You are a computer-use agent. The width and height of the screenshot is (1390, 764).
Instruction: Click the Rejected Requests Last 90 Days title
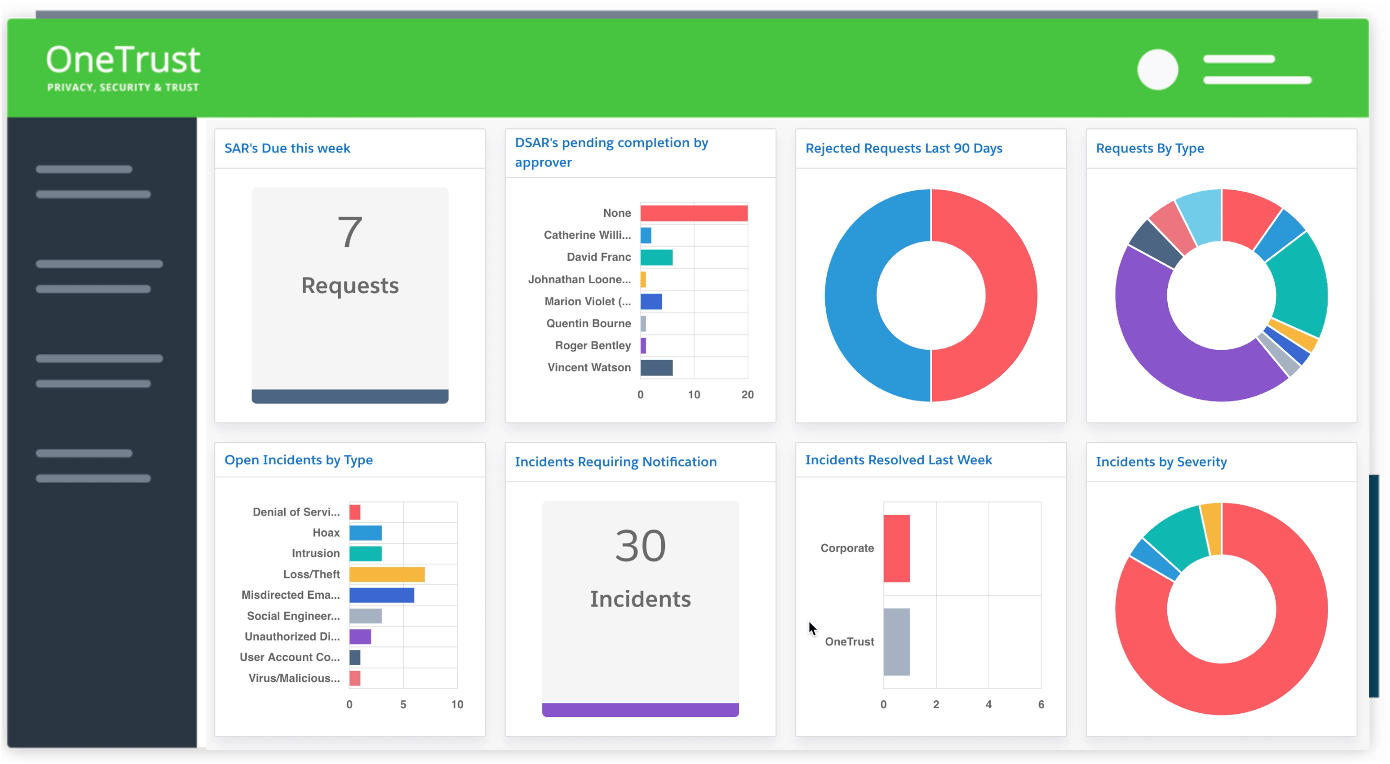904,148
